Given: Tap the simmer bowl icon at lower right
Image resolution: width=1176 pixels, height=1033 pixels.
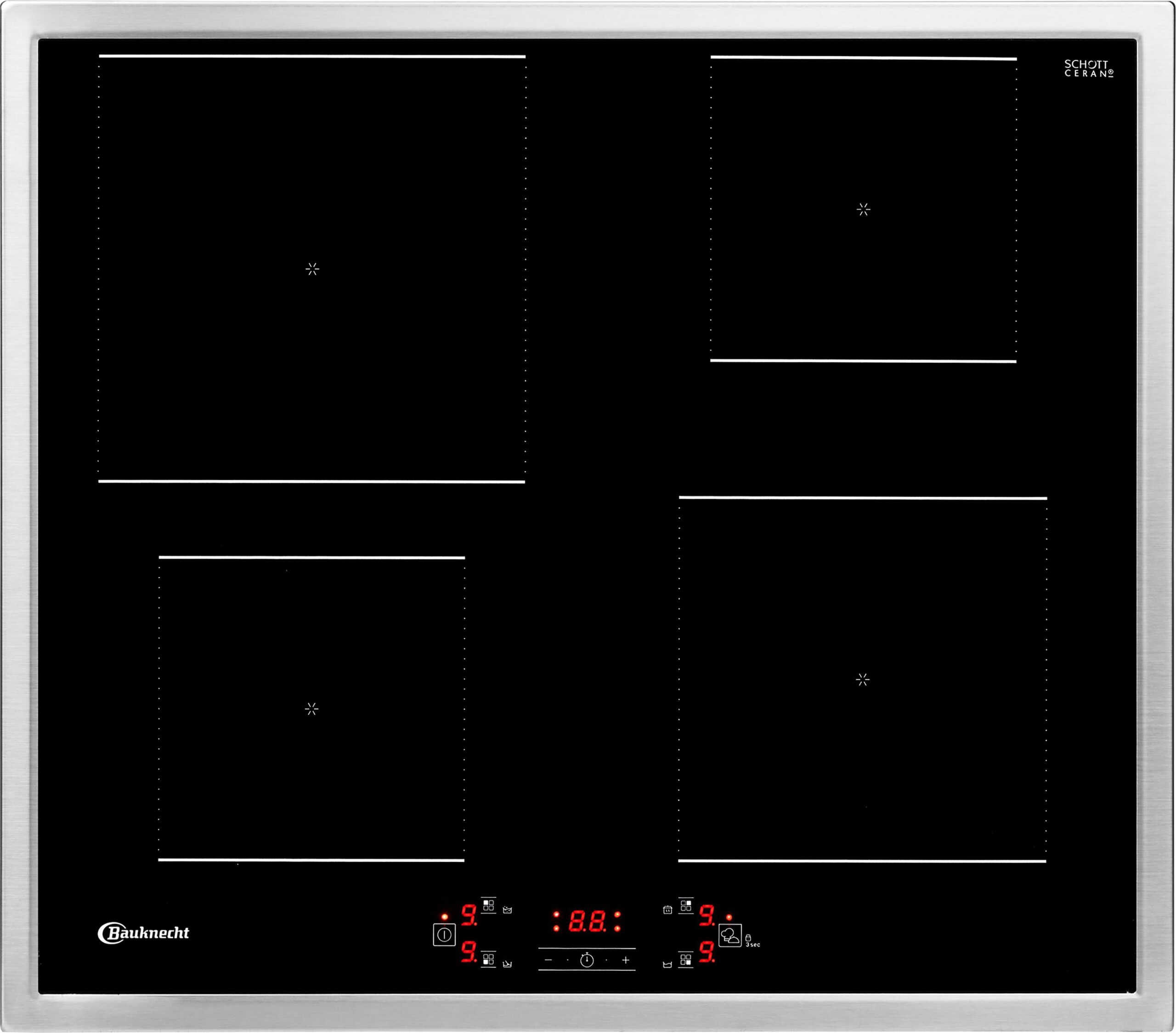Looking at the screenshot, I should click(x=667, y=965).
